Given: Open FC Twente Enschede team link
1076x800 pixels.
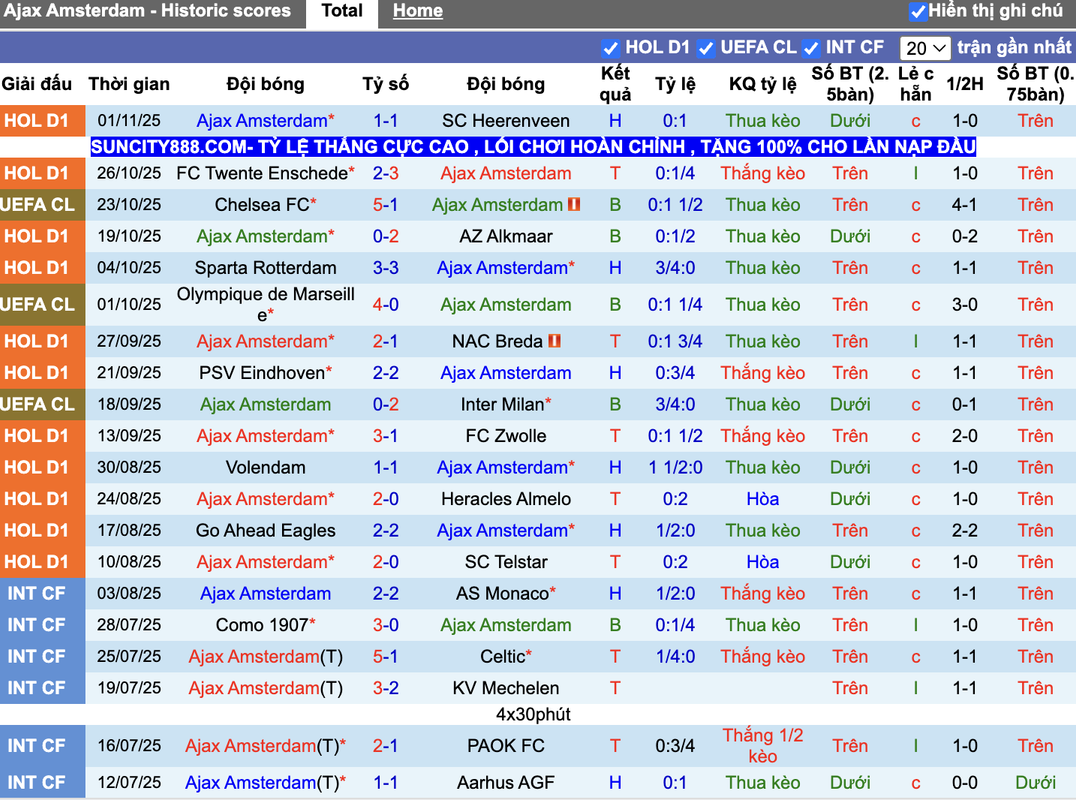Looking at the screenshot, I should click(262, 173).
